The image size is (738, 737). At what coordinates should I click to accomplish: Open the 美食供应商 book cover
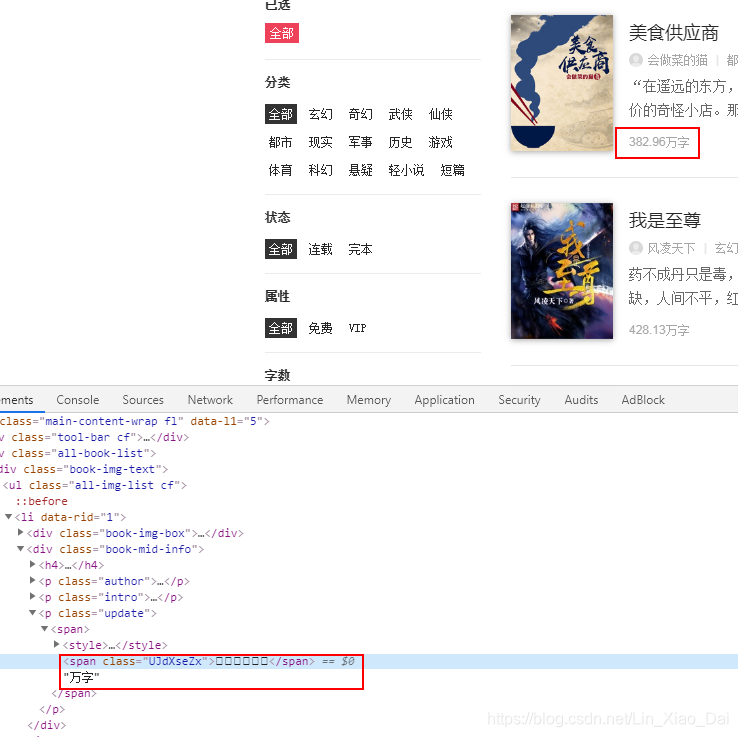tap(562, 83)
